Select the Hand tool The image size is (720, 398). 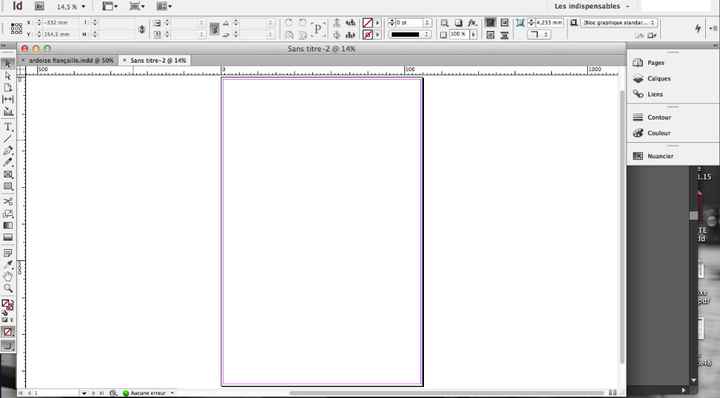[x=8, y=276]
